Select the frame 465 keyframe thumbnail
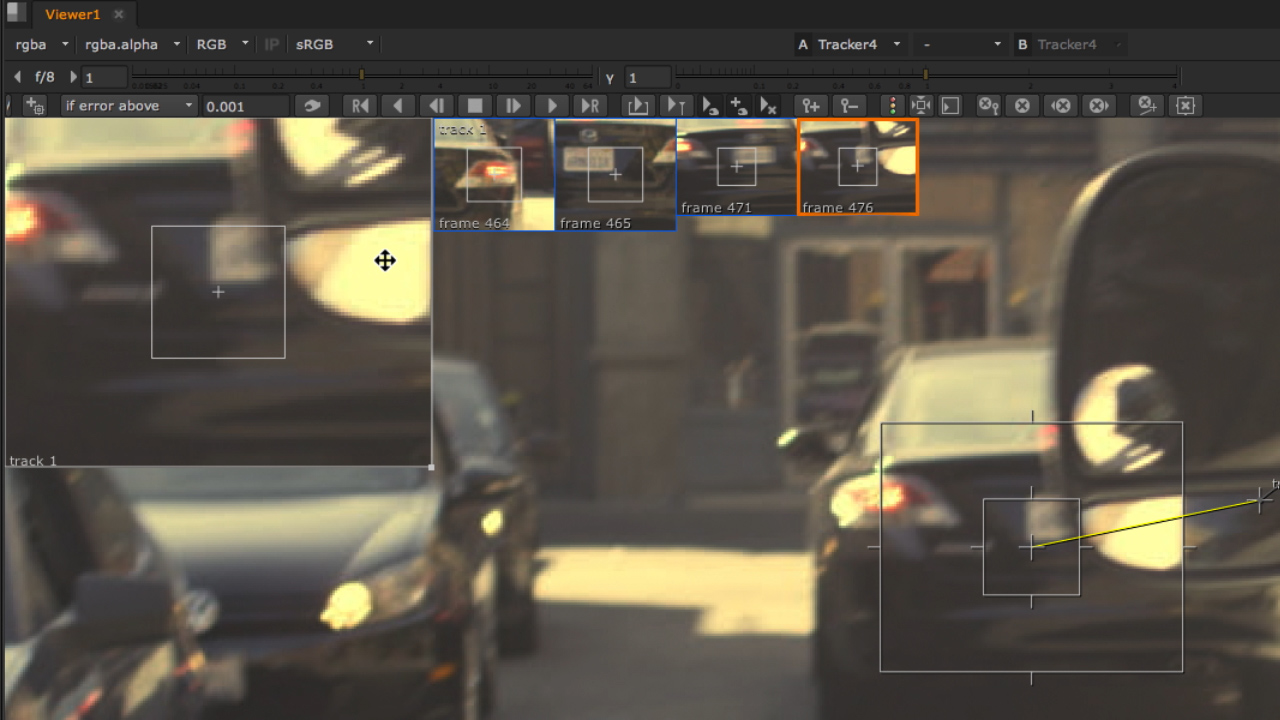The width and height of the screenshot is (1280, 720). 615,176
